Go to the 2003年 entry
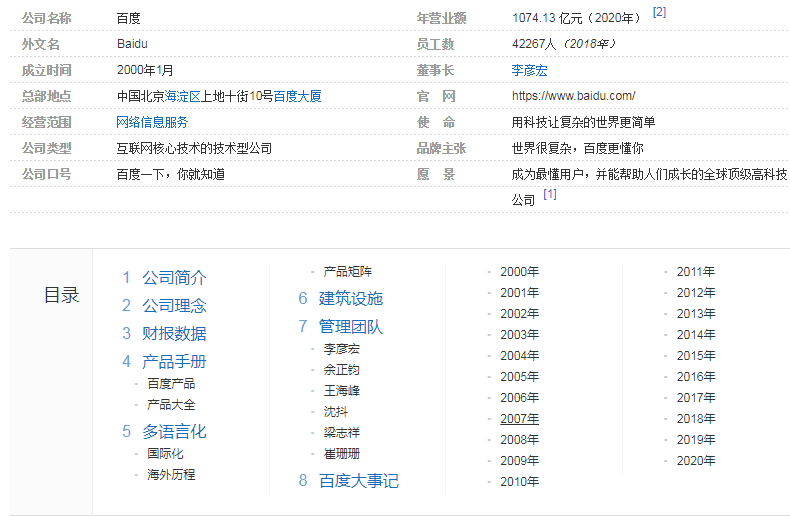 tap(519, 335)
